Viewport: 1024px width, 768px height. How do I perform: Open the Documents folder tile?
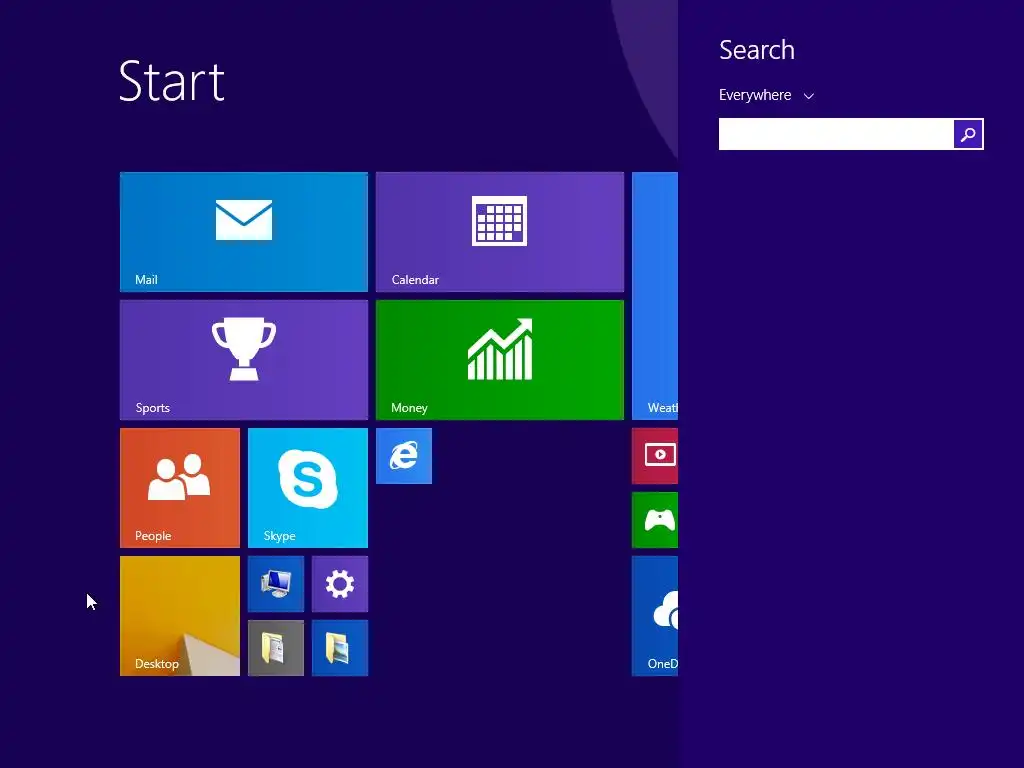pyautogui.click(x=276, y=648)
